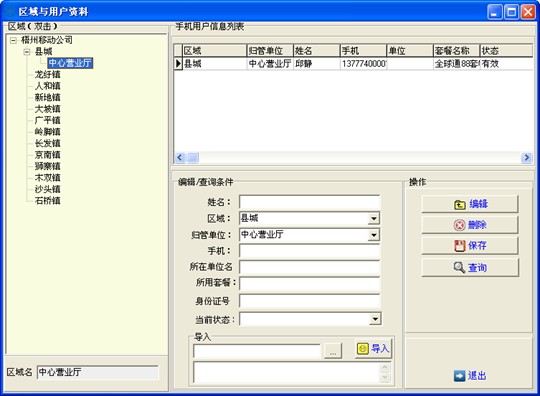Viewport: 540px width, 396px height.
Task: Click the 编辑 edit button
Action: pyautogui.click(x=470, y=204)
